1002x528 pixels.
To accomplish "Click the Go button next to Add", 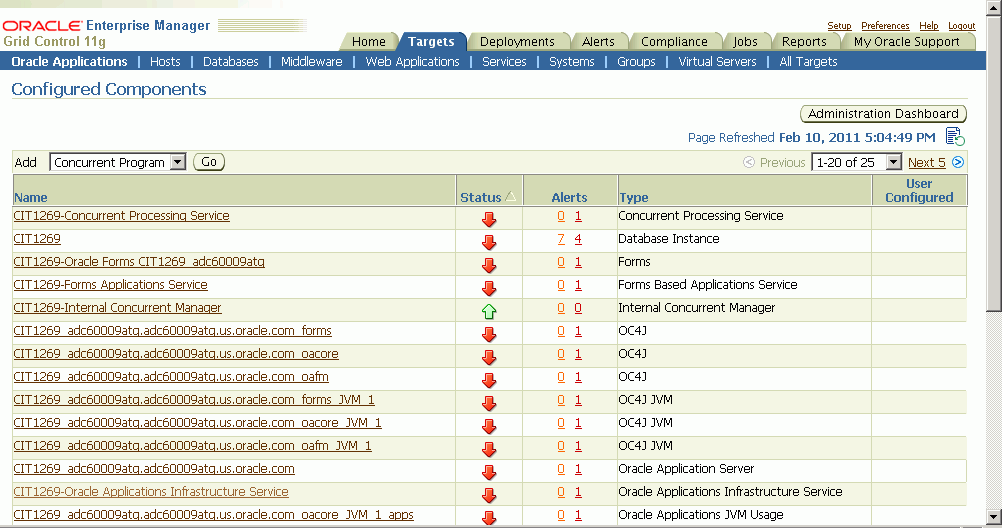I will click(209, 162).
